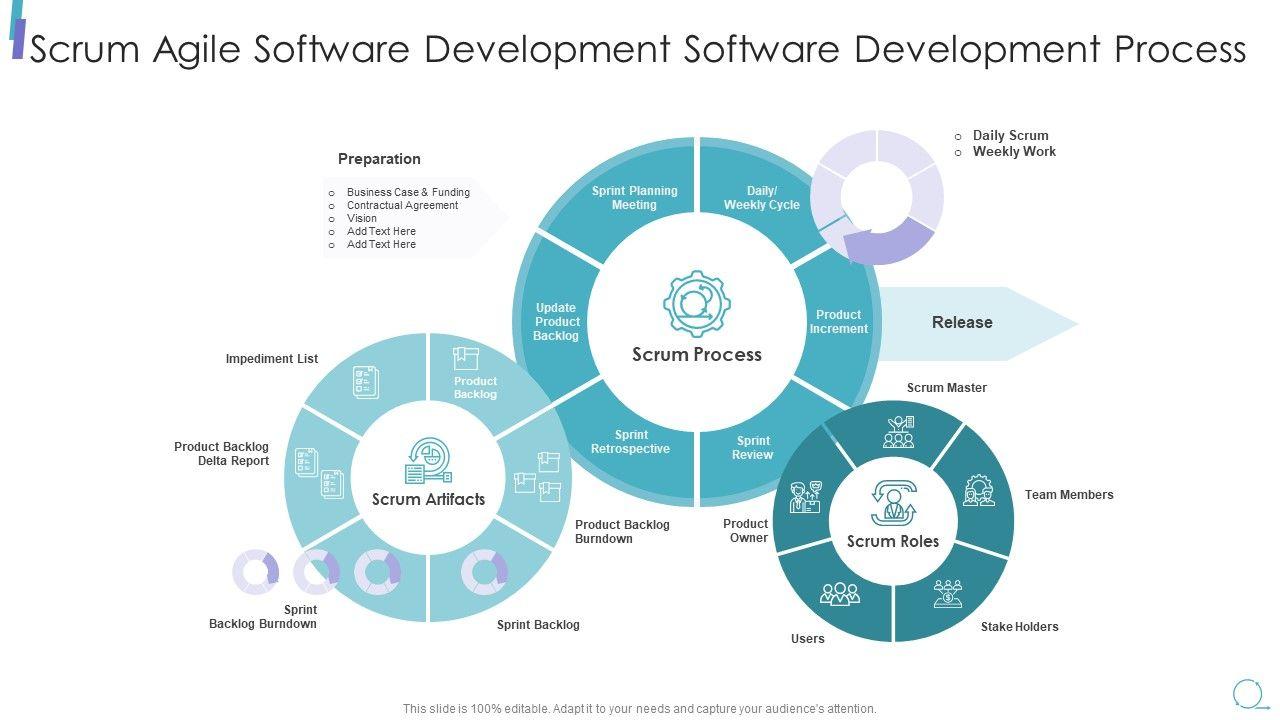Click the Sprint Retrospective segment
1280x720 pixels.
(x=630, y=442)
